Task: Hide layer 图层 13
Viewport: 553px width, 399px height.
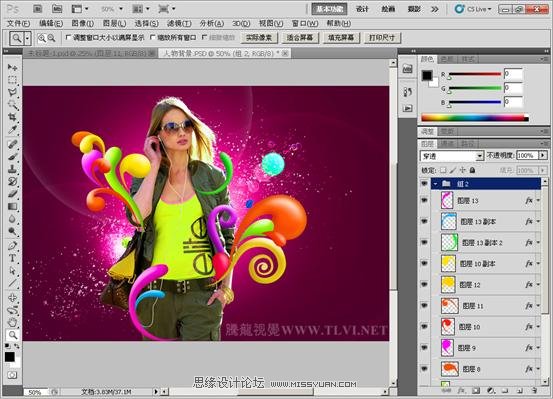Action: pos(424,200)
